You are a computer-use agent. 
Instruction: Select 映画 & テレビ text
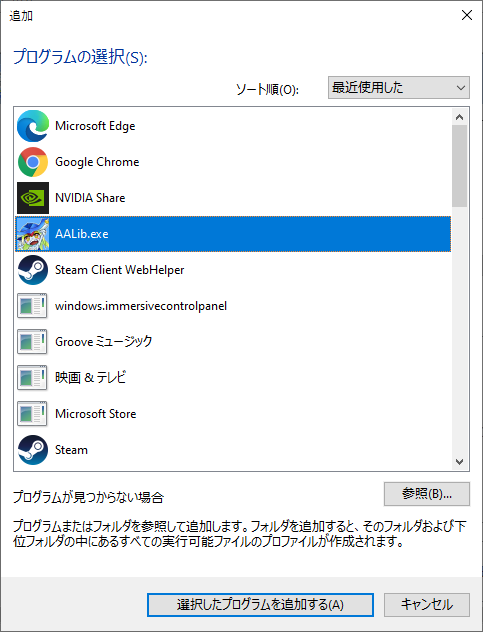[91, 378]
